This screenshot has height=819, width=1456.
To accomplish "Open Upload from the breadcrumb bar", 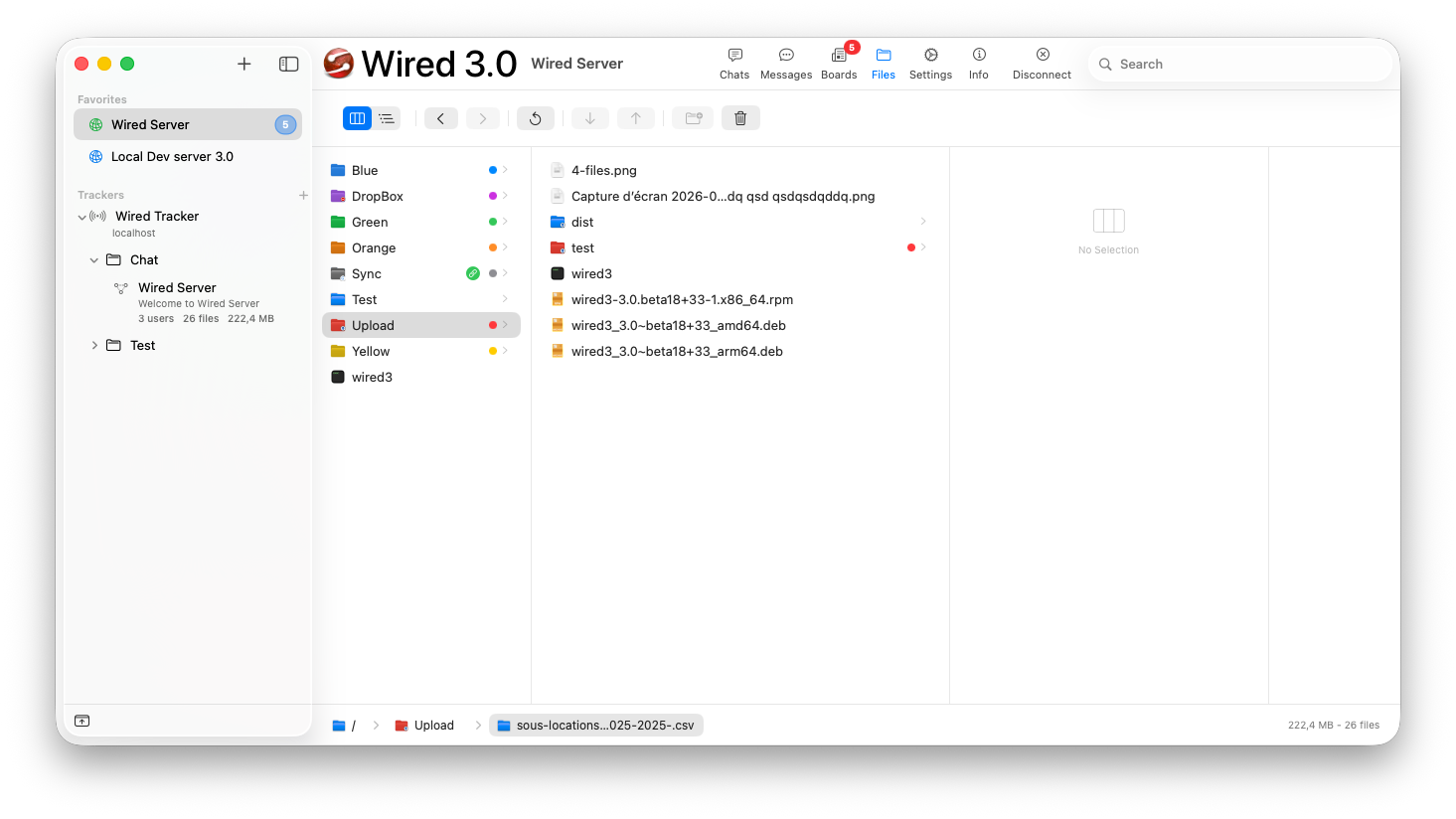I will [433, 725].
